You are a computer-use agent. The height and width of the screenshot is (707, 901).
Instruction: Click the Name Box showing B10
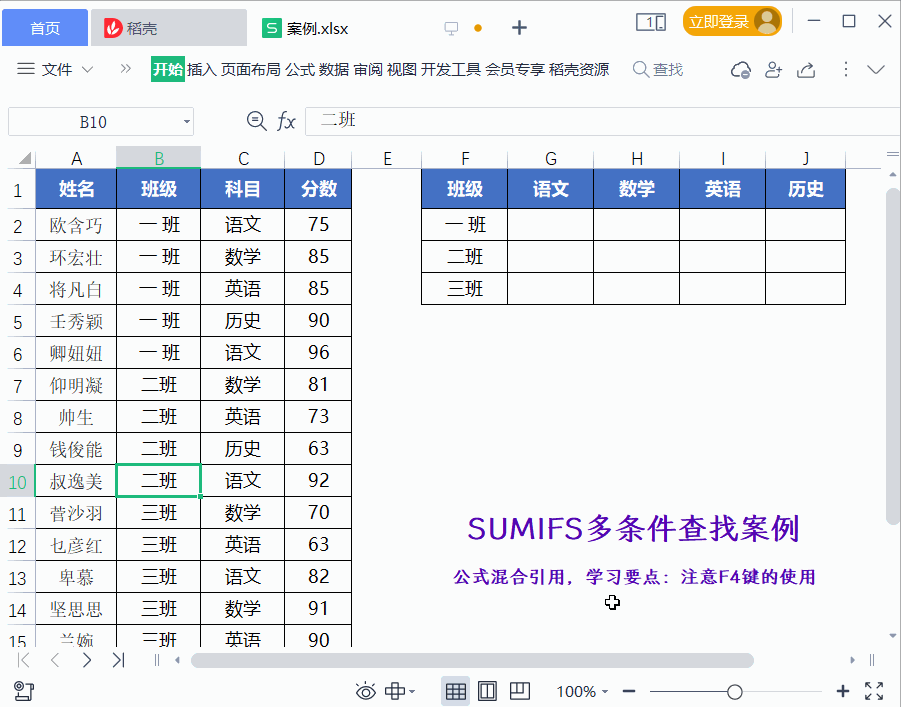tap(93, 122)
